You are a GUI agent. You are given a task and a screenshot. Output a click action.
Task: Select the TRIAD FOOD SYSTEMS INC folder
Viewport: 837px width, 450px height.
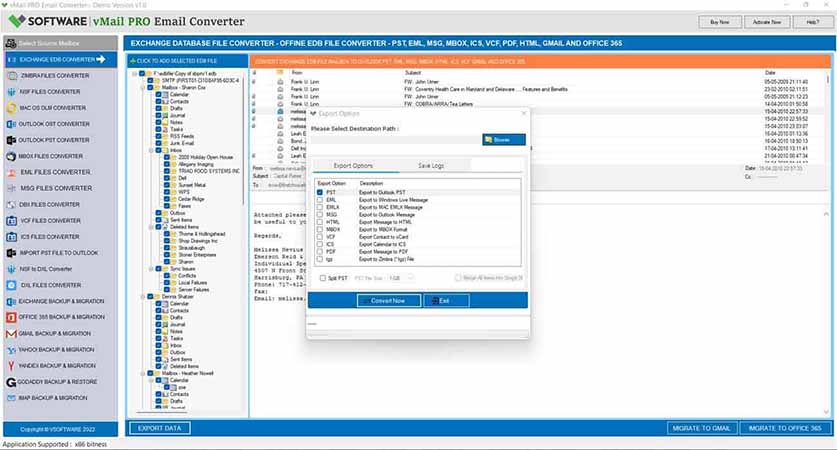click(209, 171)
